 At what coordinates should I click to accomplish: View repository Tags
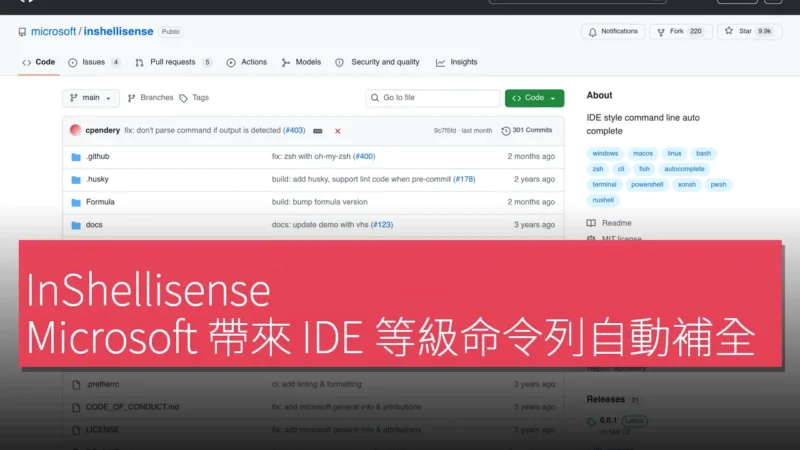[194, 97]
